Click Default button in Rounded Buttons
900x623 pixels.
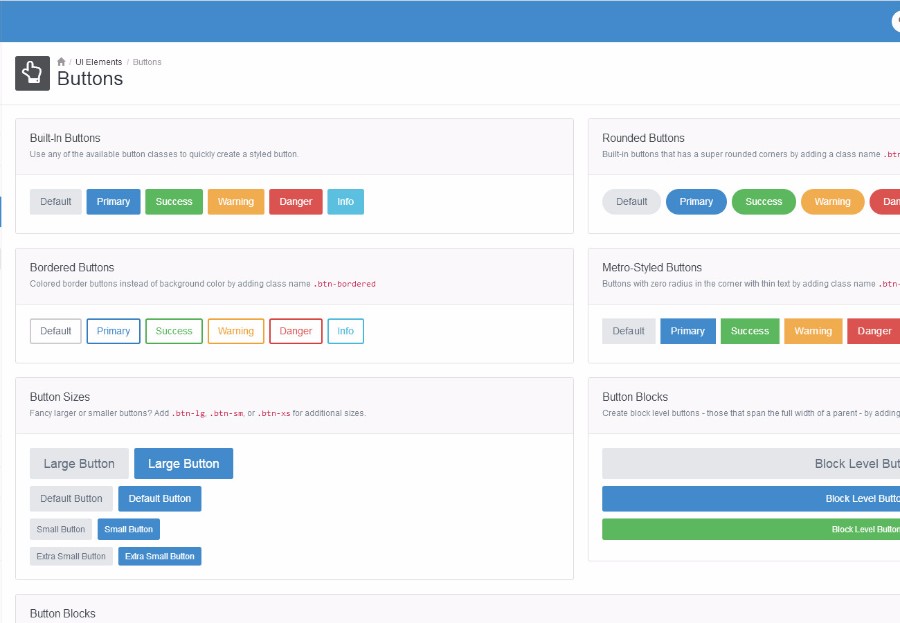631,202
